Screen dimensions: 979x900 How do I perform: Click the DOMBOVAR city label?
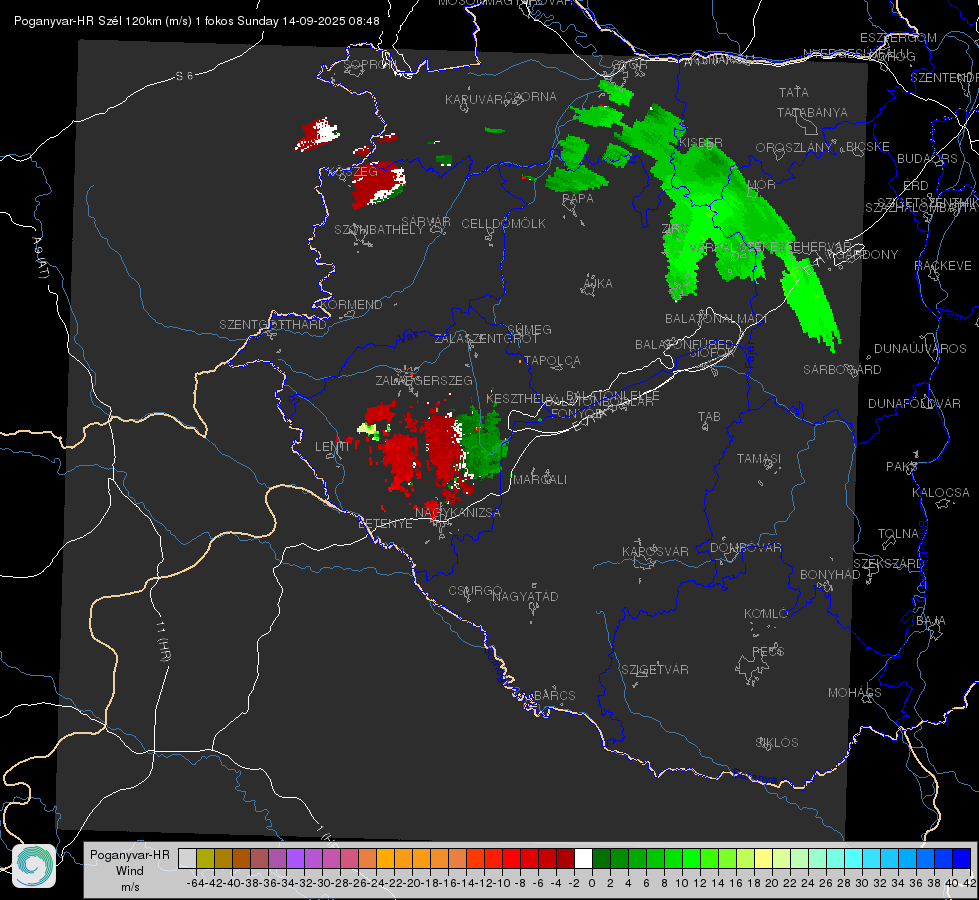click(746, 548)
